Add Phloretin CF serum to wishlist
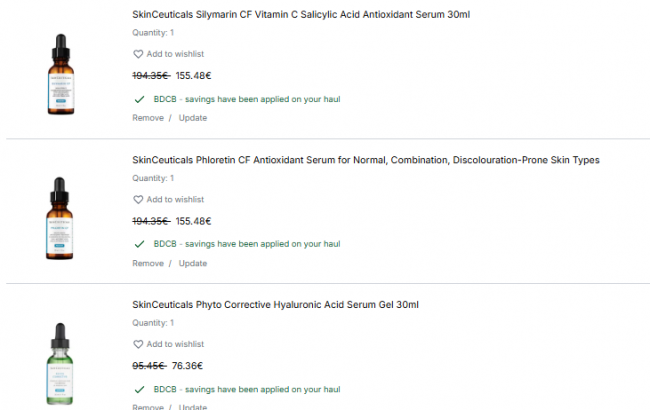The image size is (650, 410). pos(175,200)
